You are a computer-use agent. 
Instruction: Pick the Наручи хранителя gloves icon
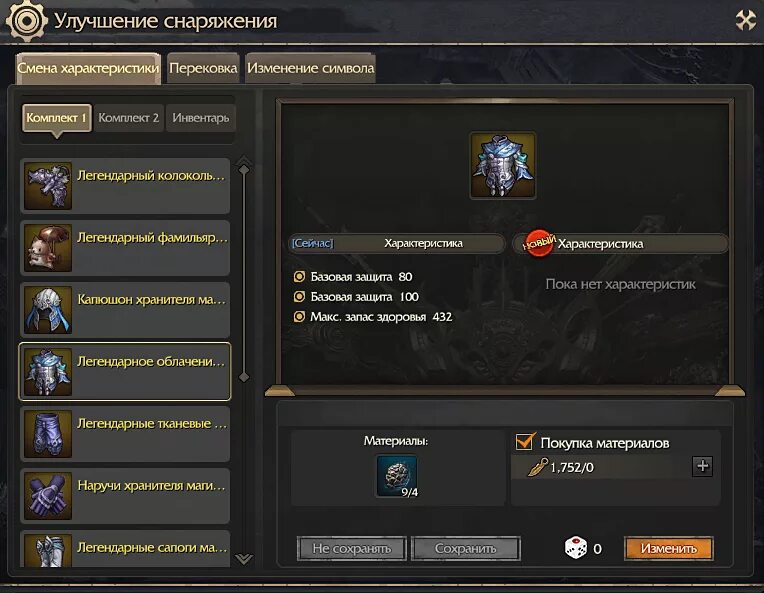click(48, 496)
